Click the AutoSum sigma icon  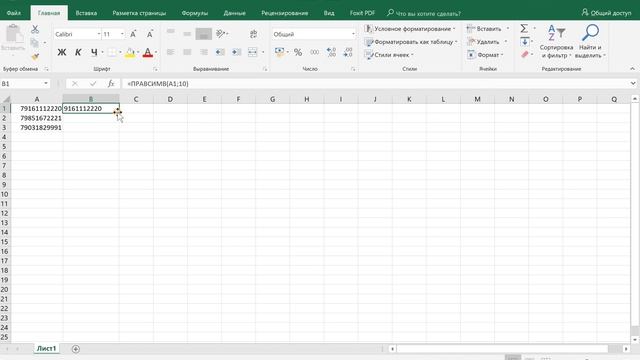(x=524, y=29)
